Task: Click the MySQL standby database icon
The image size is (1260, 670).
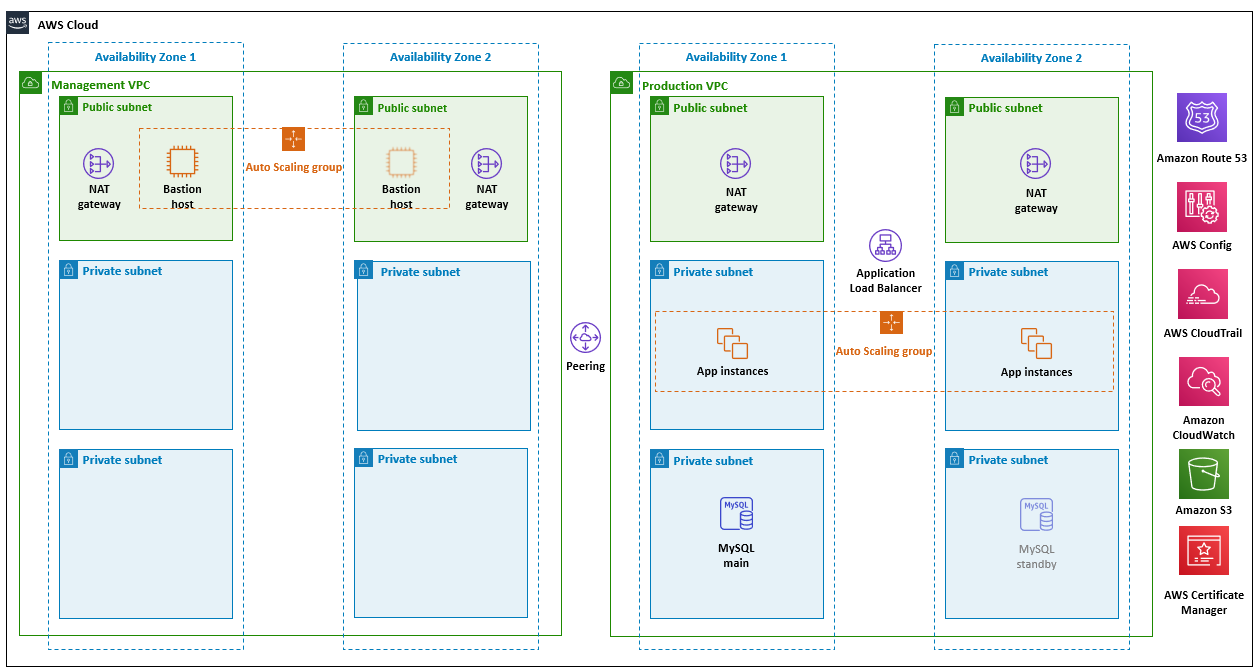Action: [1037, 515]
